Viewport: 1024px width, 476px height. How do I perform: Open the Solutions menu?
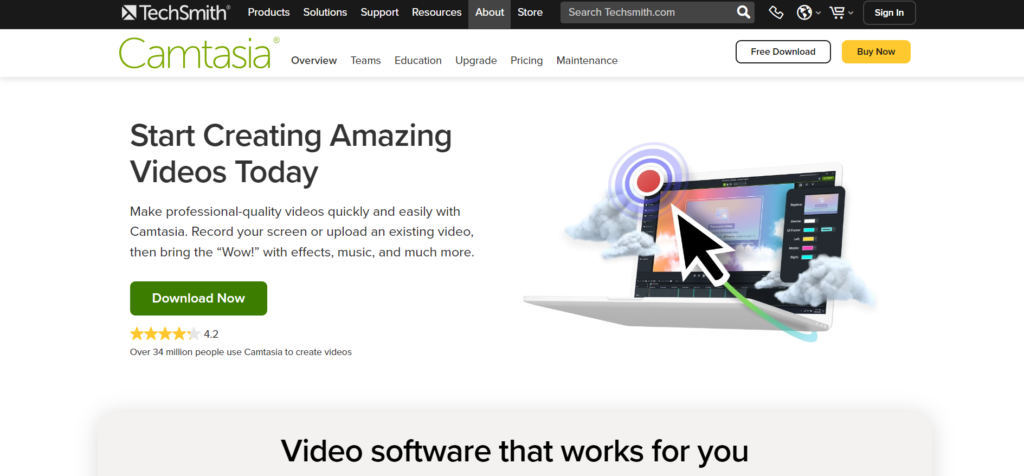pyautogui.click(x=325, y=12)
